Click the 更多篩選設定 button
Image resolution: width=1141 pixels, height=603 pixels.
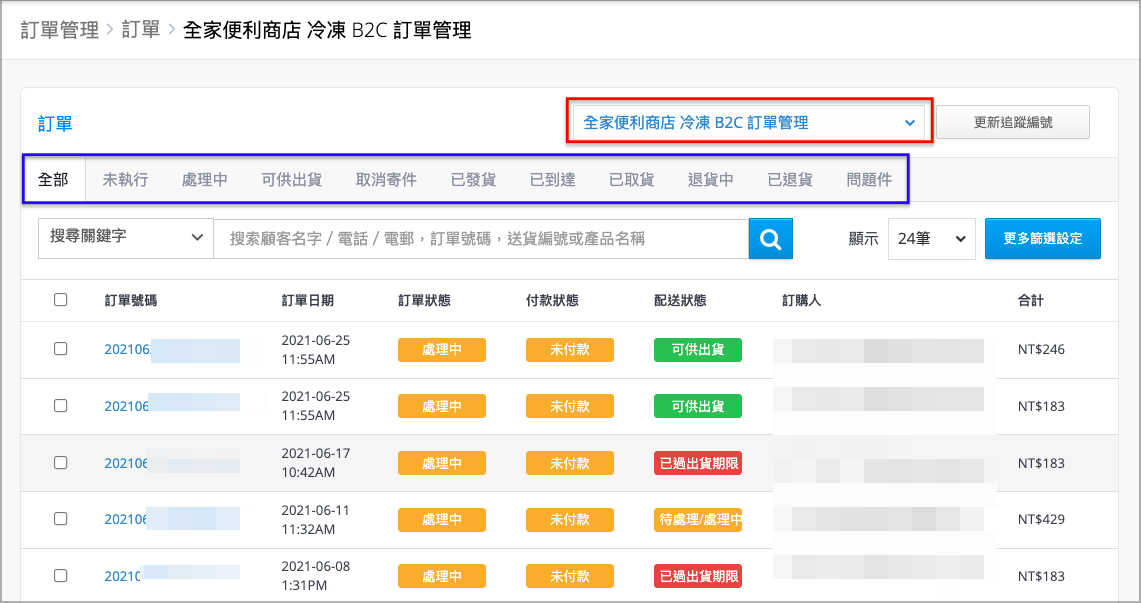point(1043,239)
